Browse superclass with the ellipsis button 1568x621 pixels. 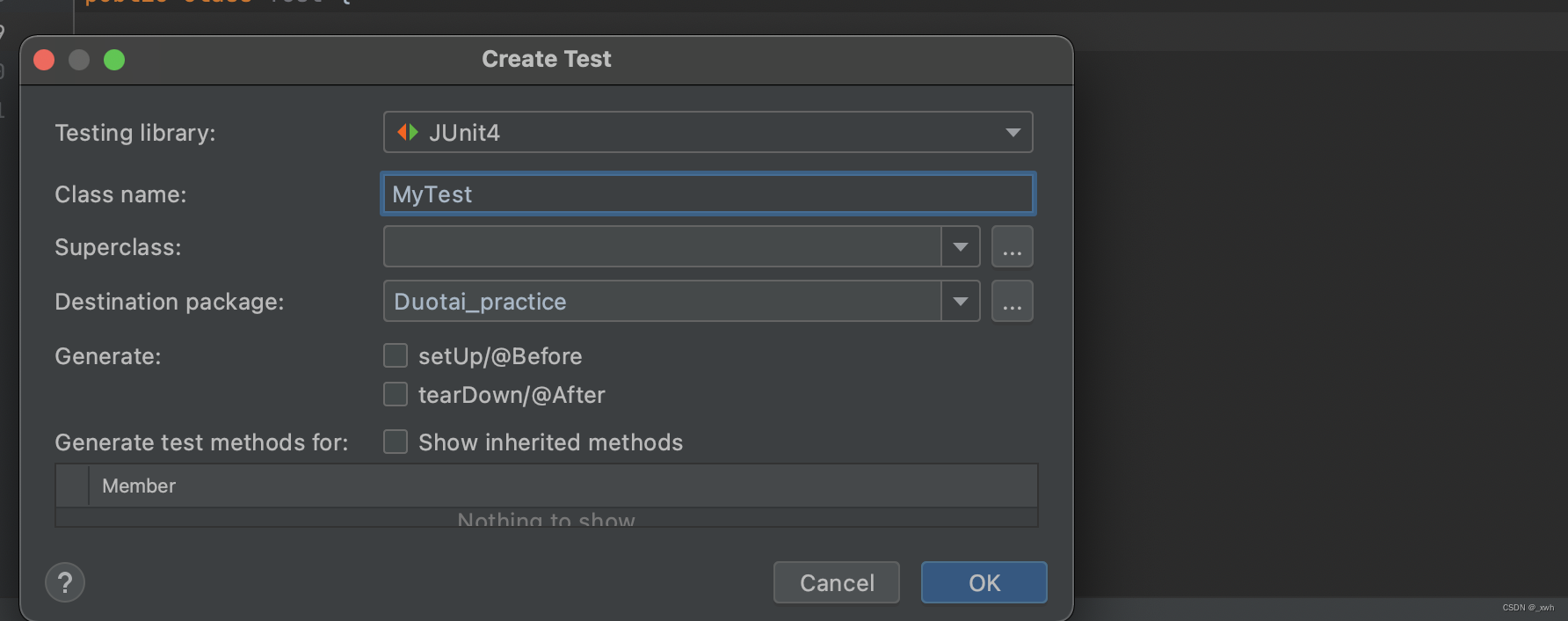[1012, 247]
